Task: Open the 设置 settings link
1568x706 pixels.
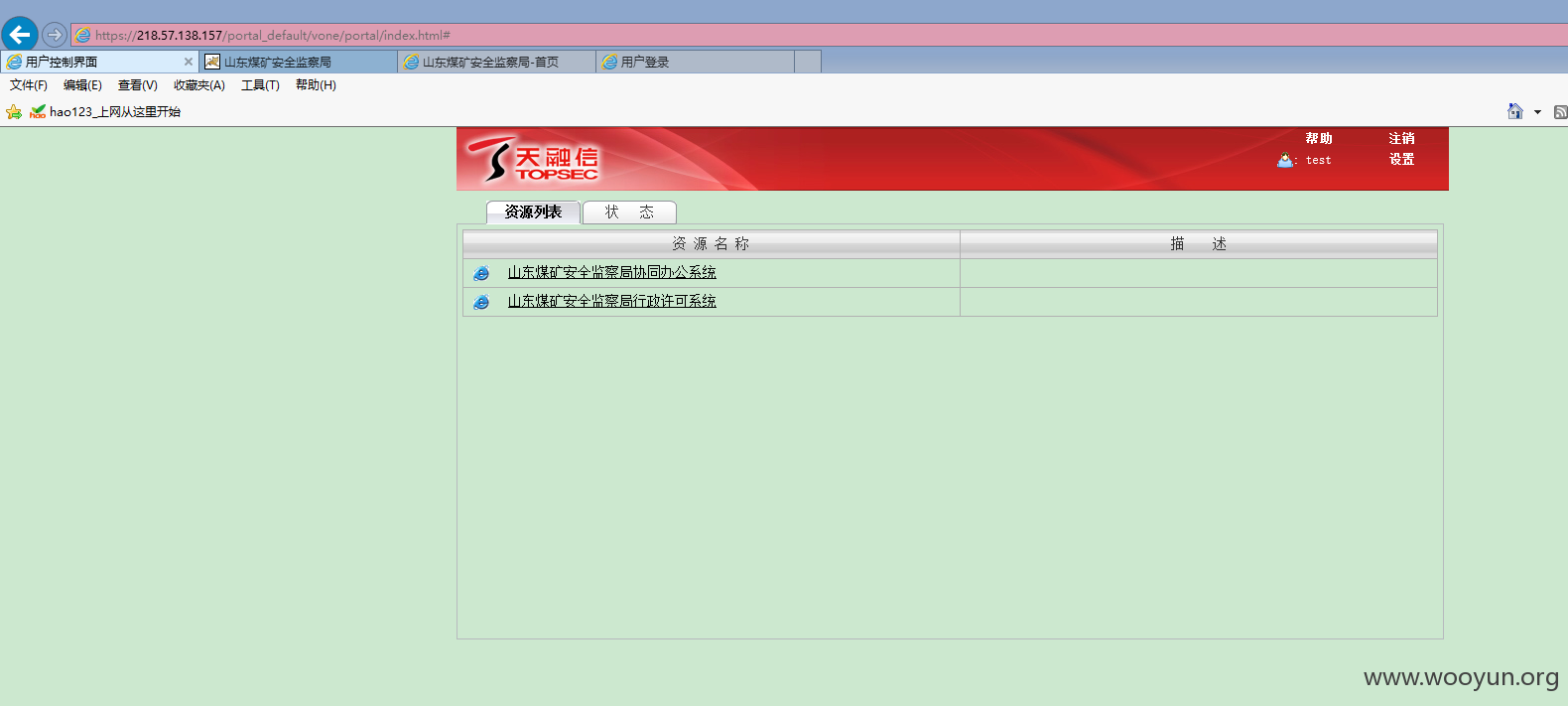Action: tap(1401, 159)
